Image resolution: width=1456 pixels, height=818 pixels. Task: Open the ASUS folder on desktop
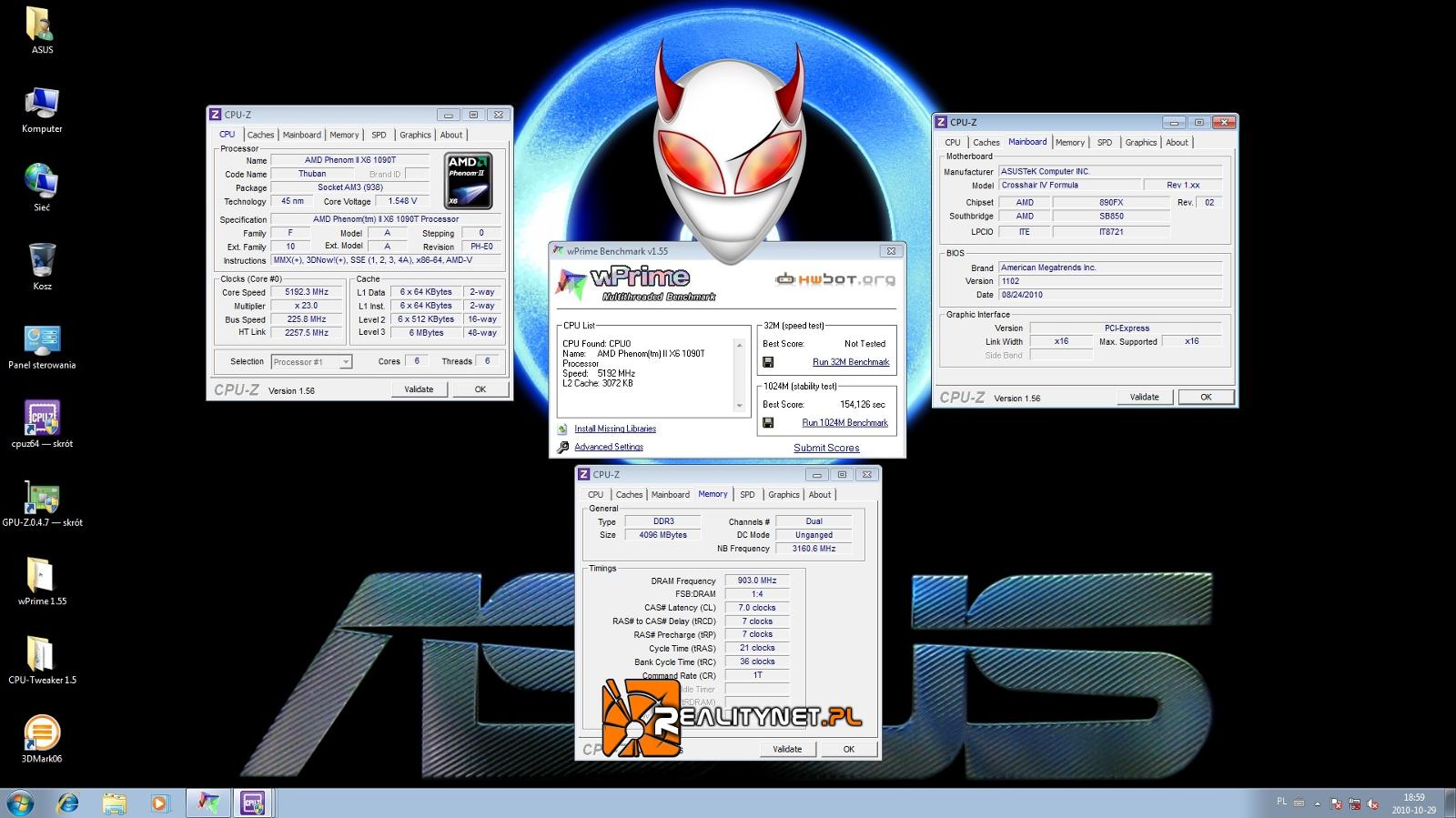(42, 29)
